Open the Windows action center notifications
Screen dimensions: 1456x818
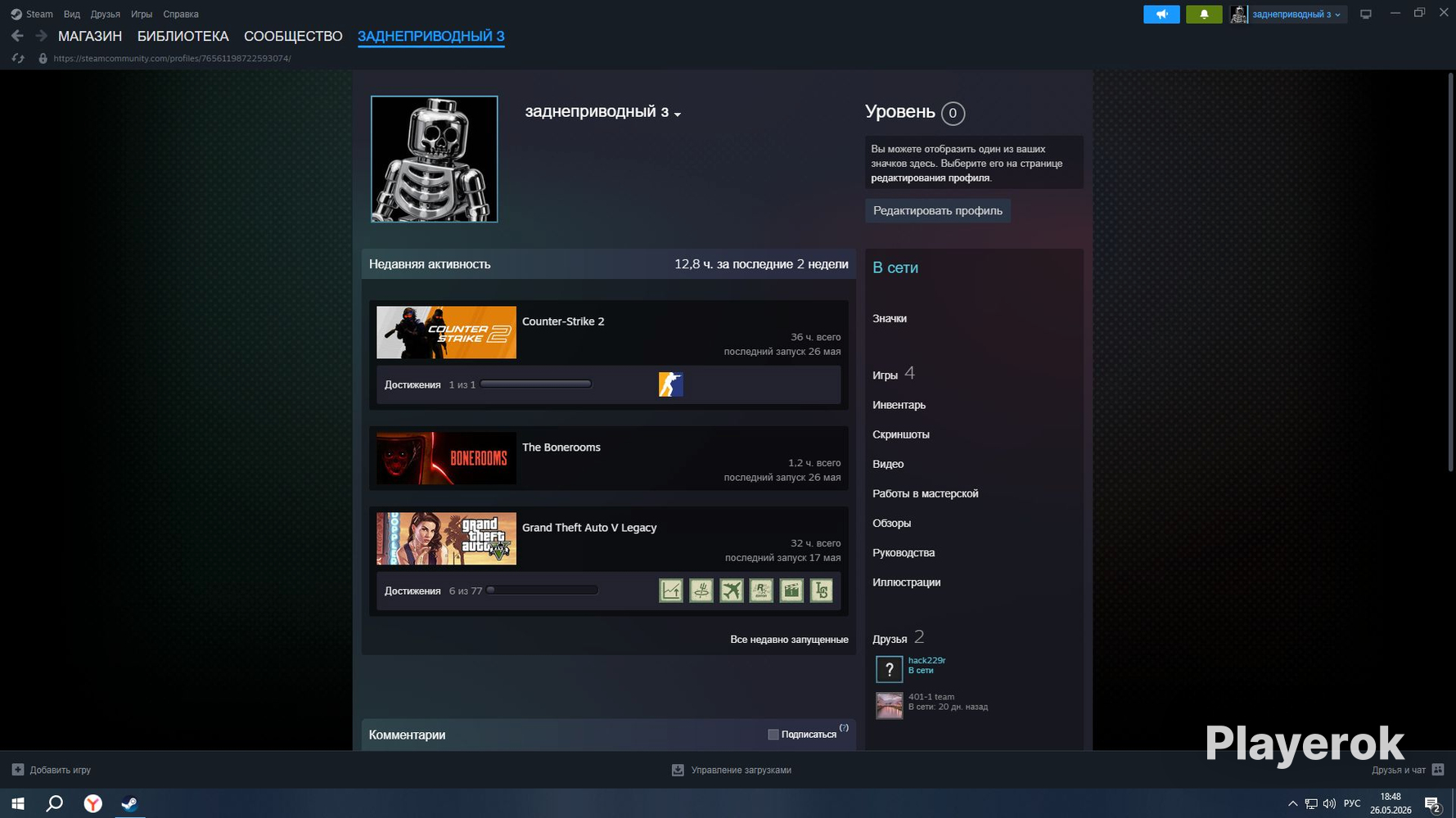(x=1432, y=804)
